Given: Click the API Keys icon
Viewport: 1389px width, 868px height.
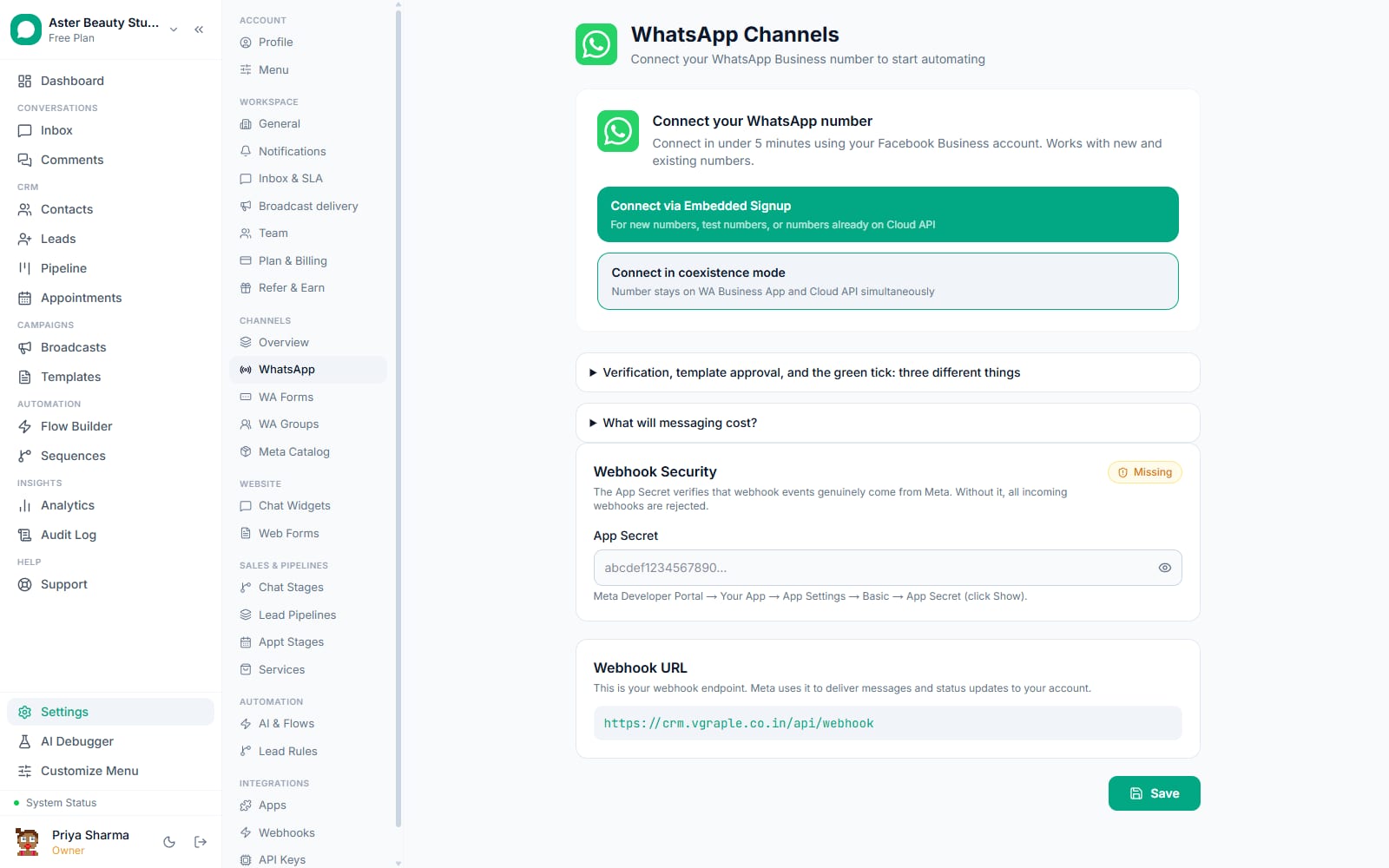Looking at the screenshot, I should click(x=246, y=859).
